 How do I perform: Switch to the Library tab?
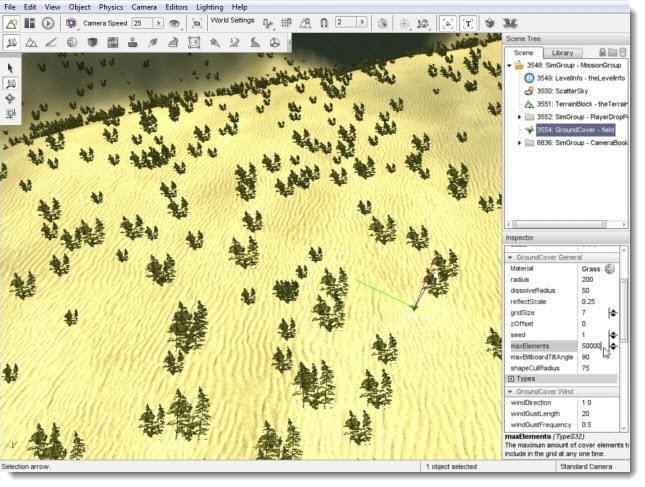click(x=562, y=52)
